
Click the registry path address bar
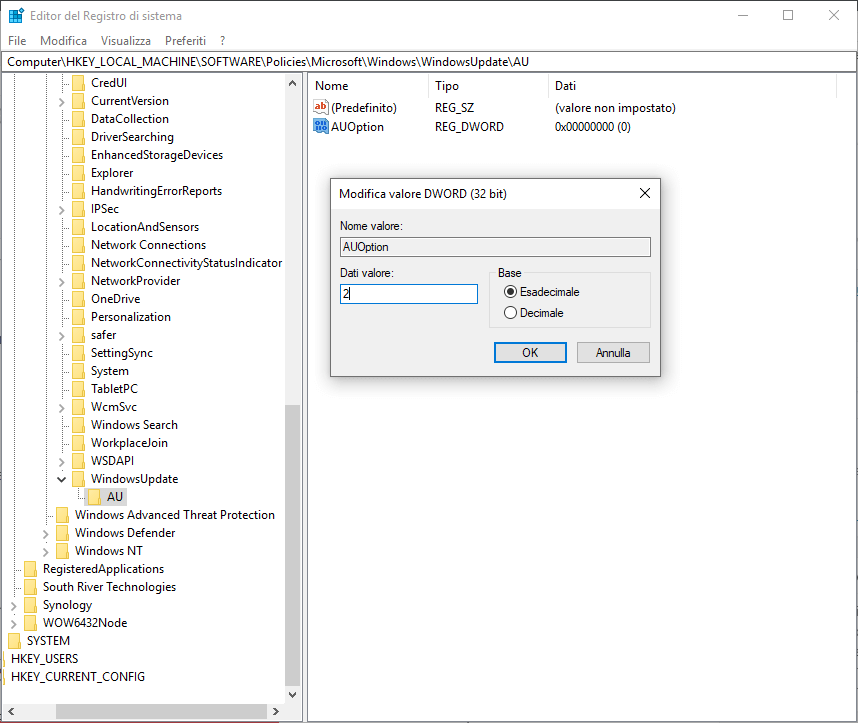[x=429, y=62]
